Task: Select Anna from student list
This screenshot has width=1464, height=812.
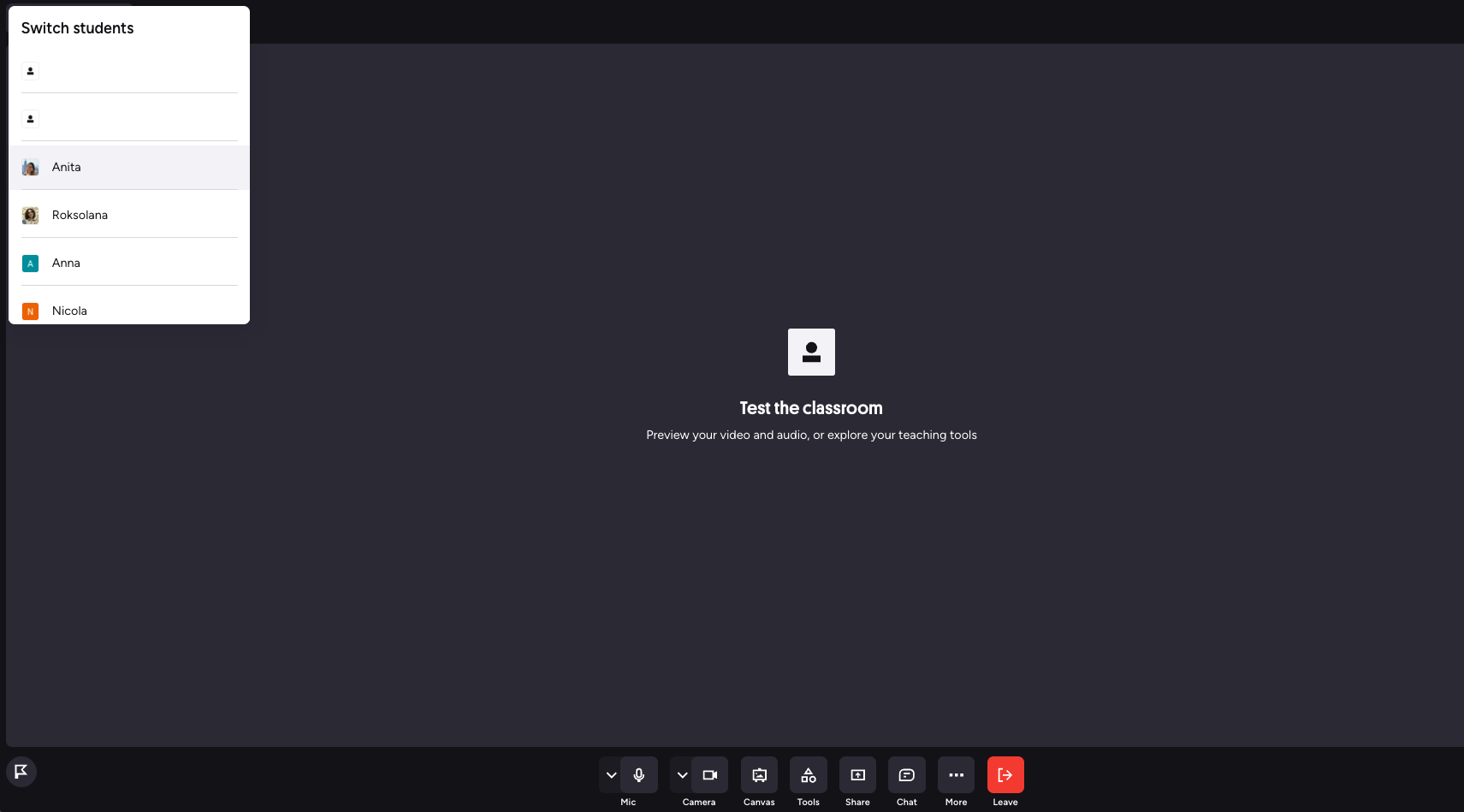Action: click(128, 264)
